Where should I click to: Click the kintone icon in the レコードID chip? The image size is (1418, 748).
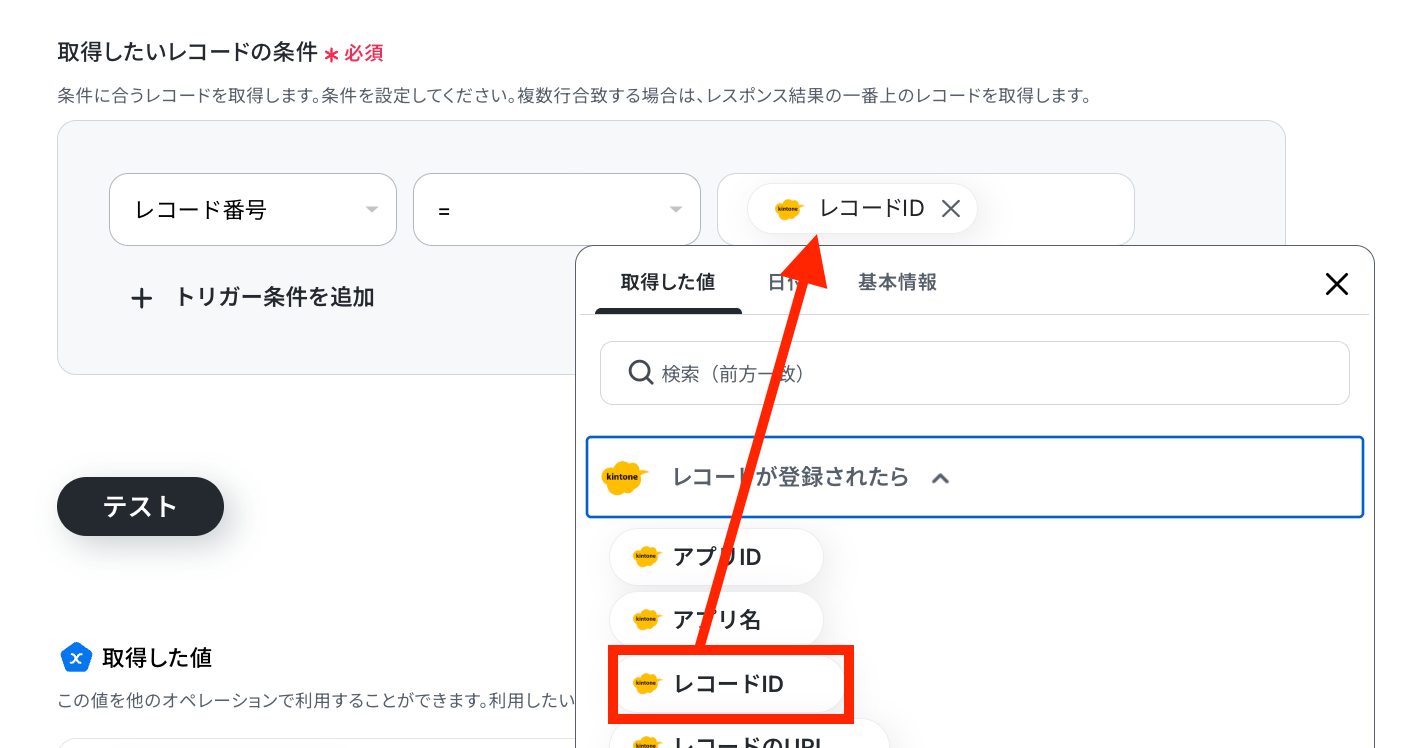pyautogui.click(x=789, y=209)
